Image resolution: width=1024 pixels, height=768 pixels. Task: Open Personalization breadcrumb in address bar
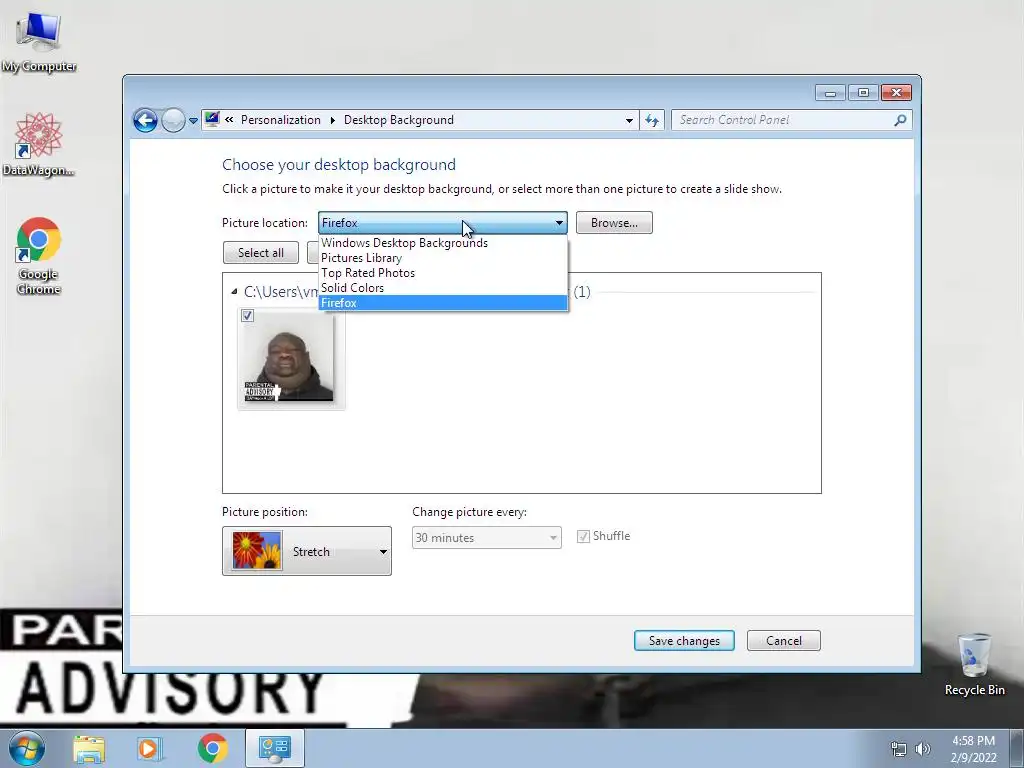pos(281,120)
